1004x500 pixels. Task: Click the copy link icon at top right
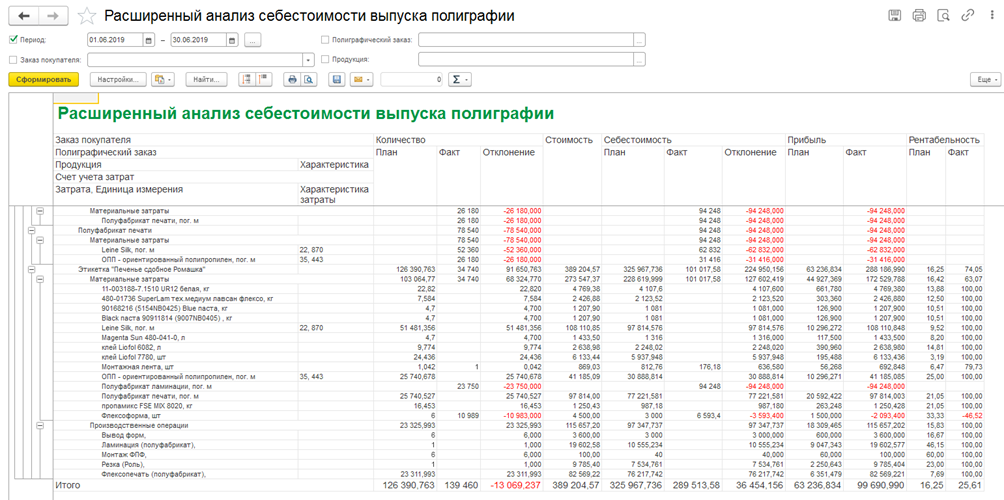967,15
